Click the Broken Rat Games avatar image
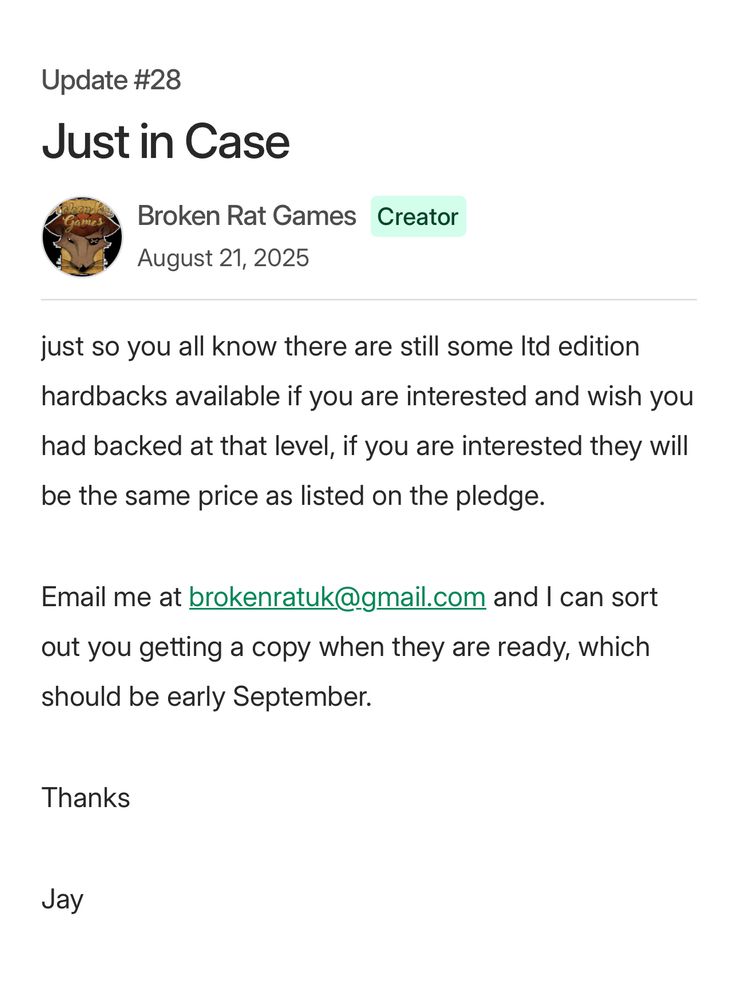Viewport: 738px width, 1000px height. coord(82,237)
